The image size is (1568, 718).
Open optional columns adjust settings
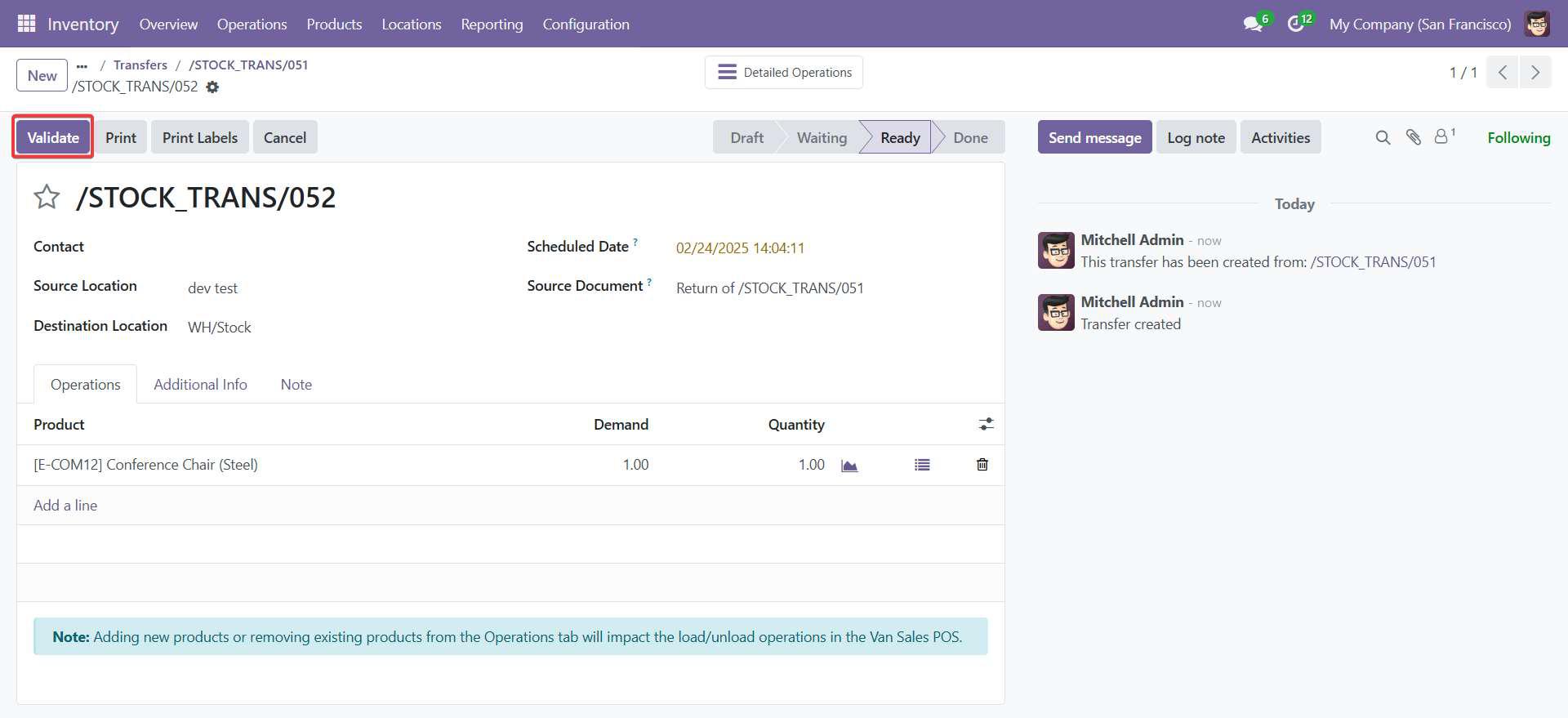[x=987, y=424]
